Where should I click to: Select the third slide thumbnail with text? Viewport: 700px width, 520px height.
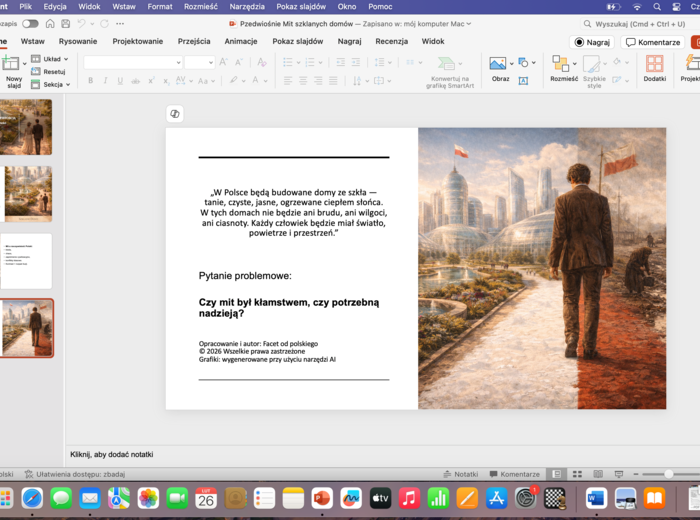coord(27,261)
